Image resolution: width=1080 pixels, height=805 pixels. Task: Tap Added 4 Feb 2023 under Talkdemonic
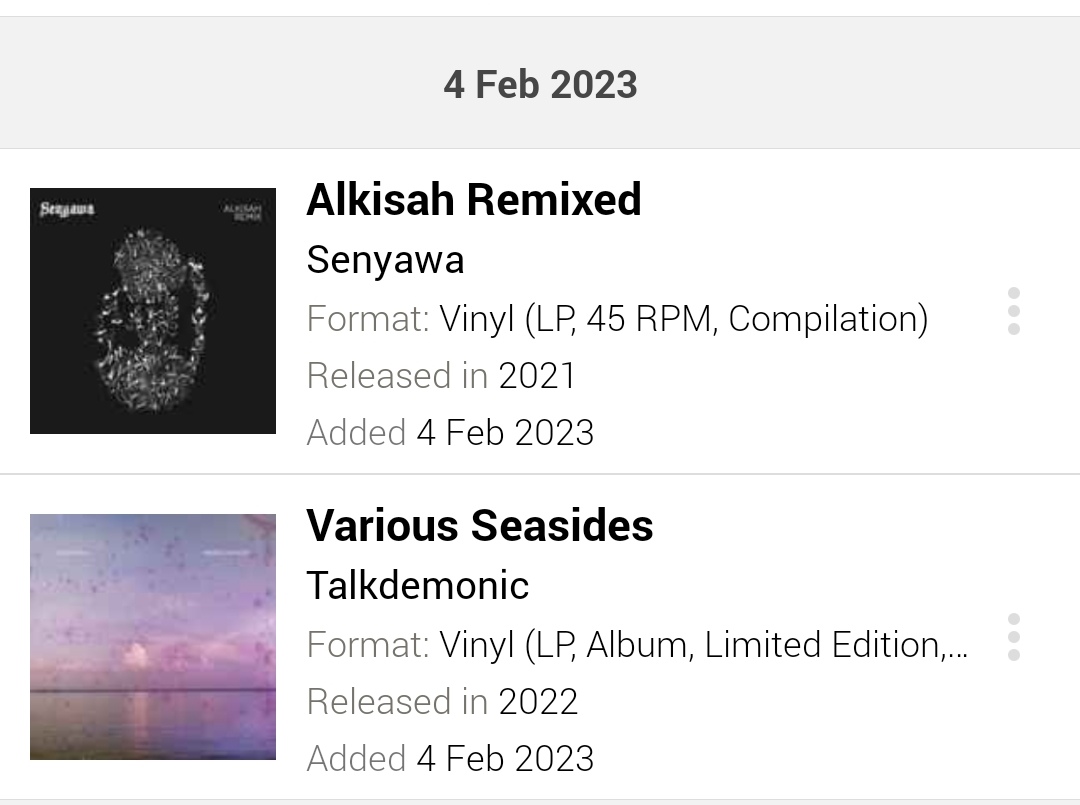(x=450, y=758)
